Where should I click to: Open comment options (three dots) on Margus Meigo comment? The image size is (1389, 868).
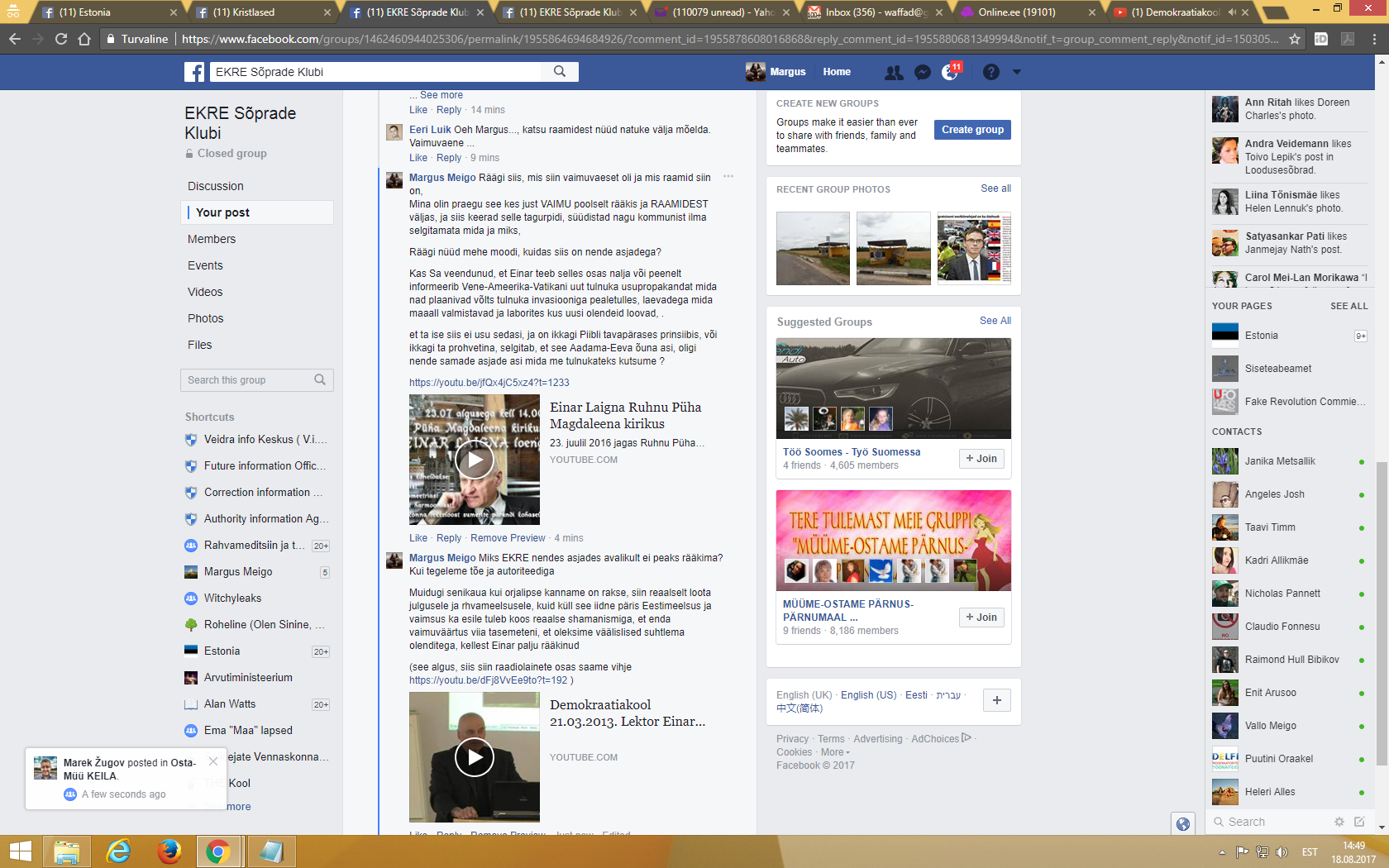728,176
